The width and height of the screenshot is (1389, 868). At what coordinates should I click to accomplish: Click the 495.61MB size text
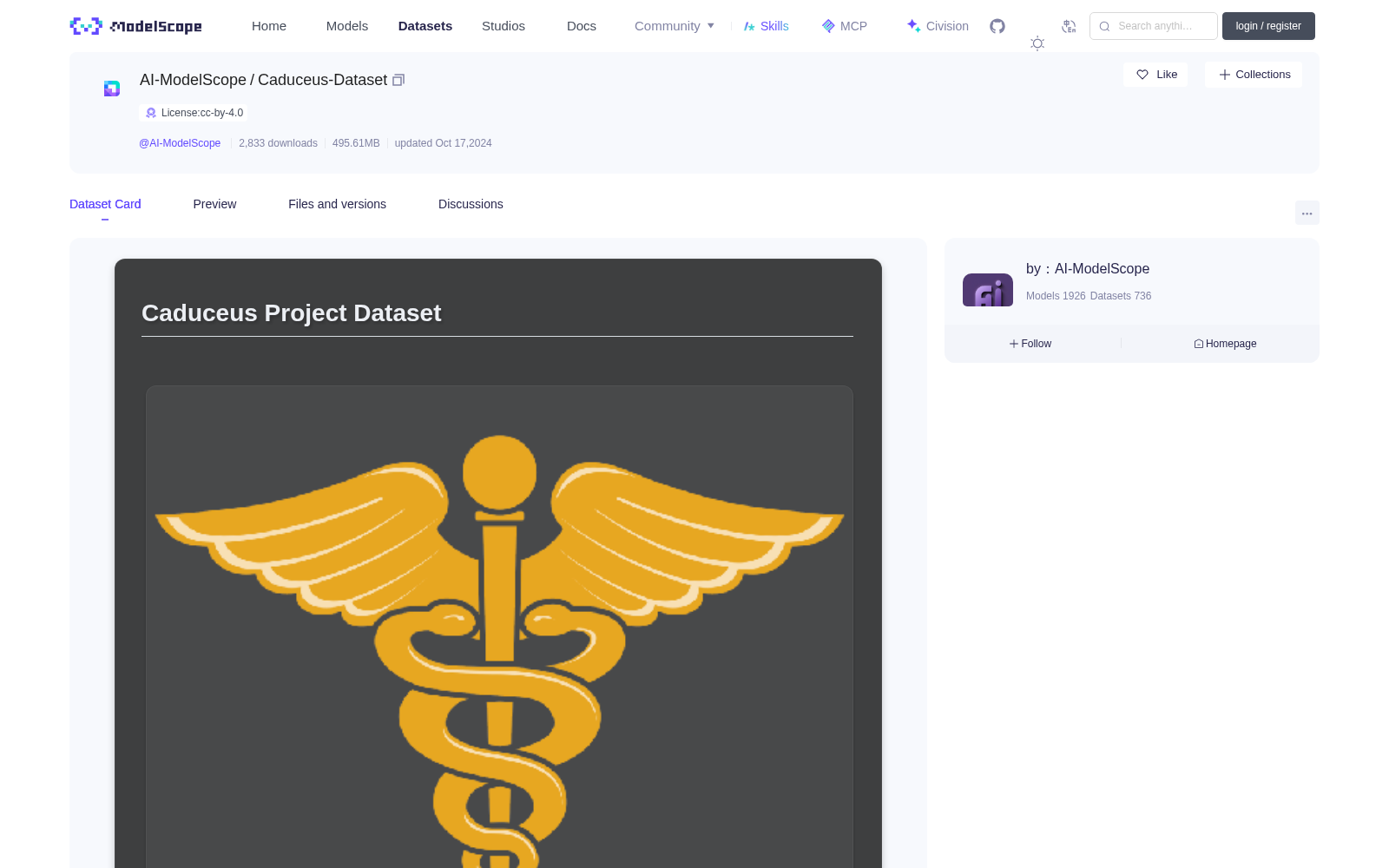click(x=356, y=143)
